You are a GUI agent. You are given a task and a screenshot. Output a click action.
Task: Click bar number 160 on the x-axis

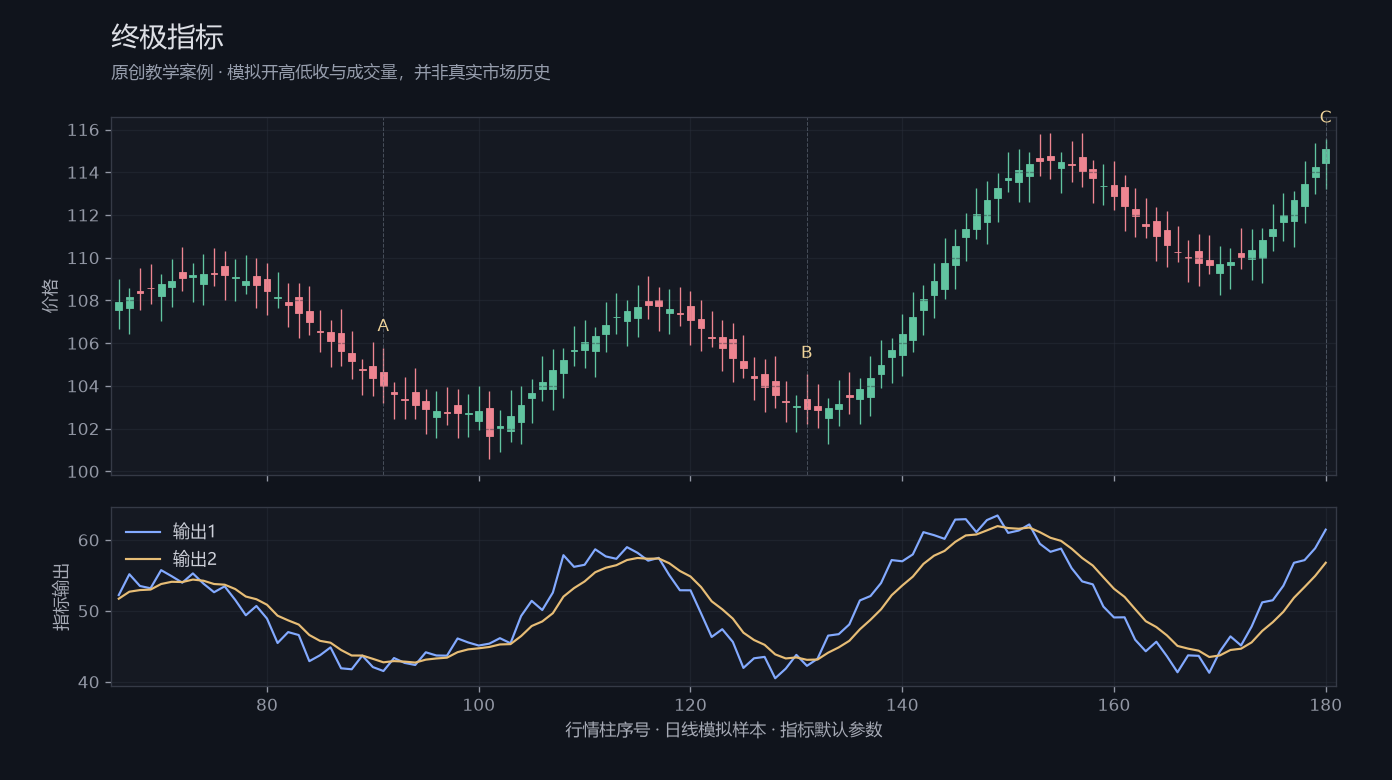[1114, 704]
